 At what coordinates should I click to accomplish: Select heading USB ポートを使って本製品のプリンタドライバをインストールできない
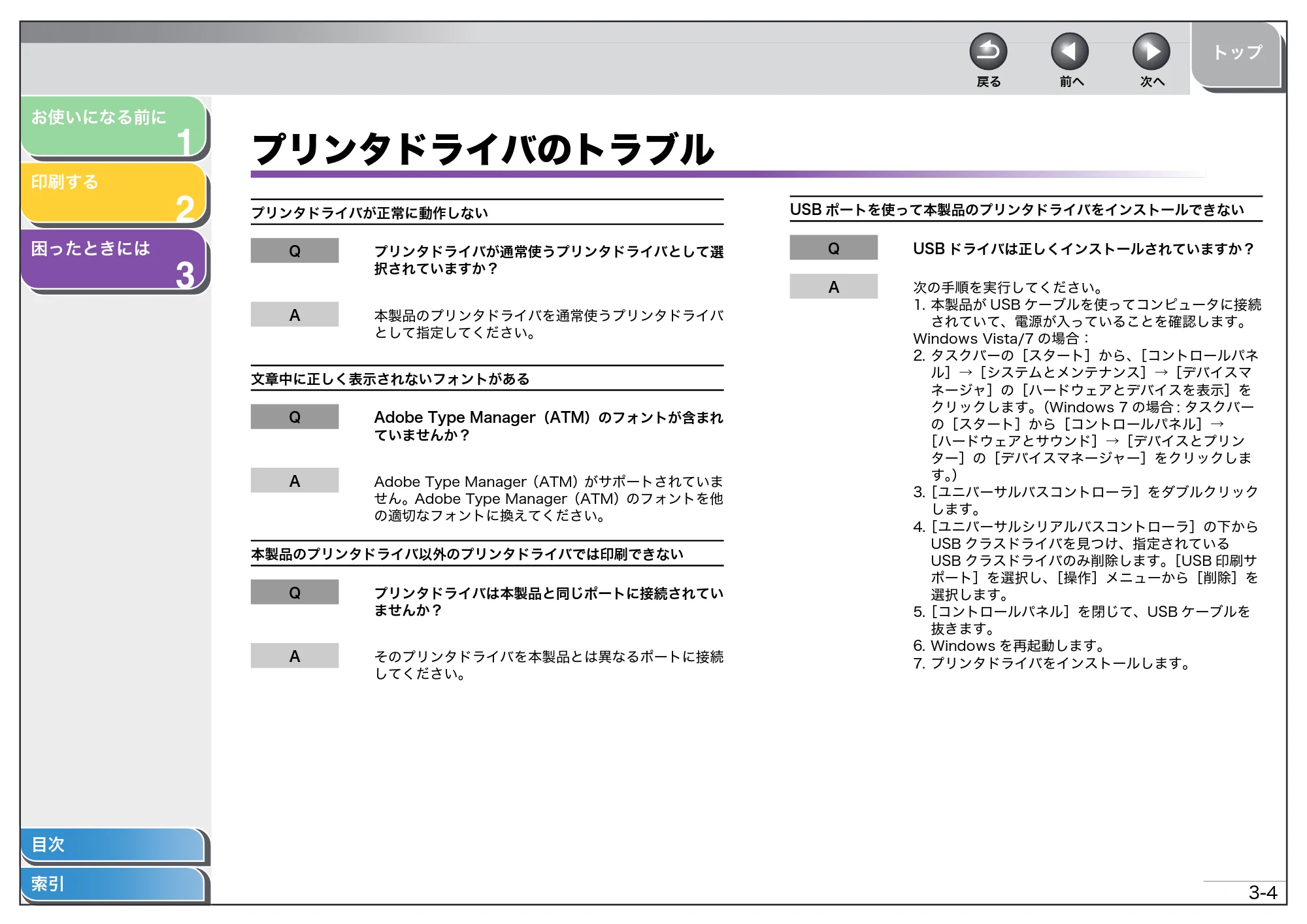click(x=1017, y=210)
